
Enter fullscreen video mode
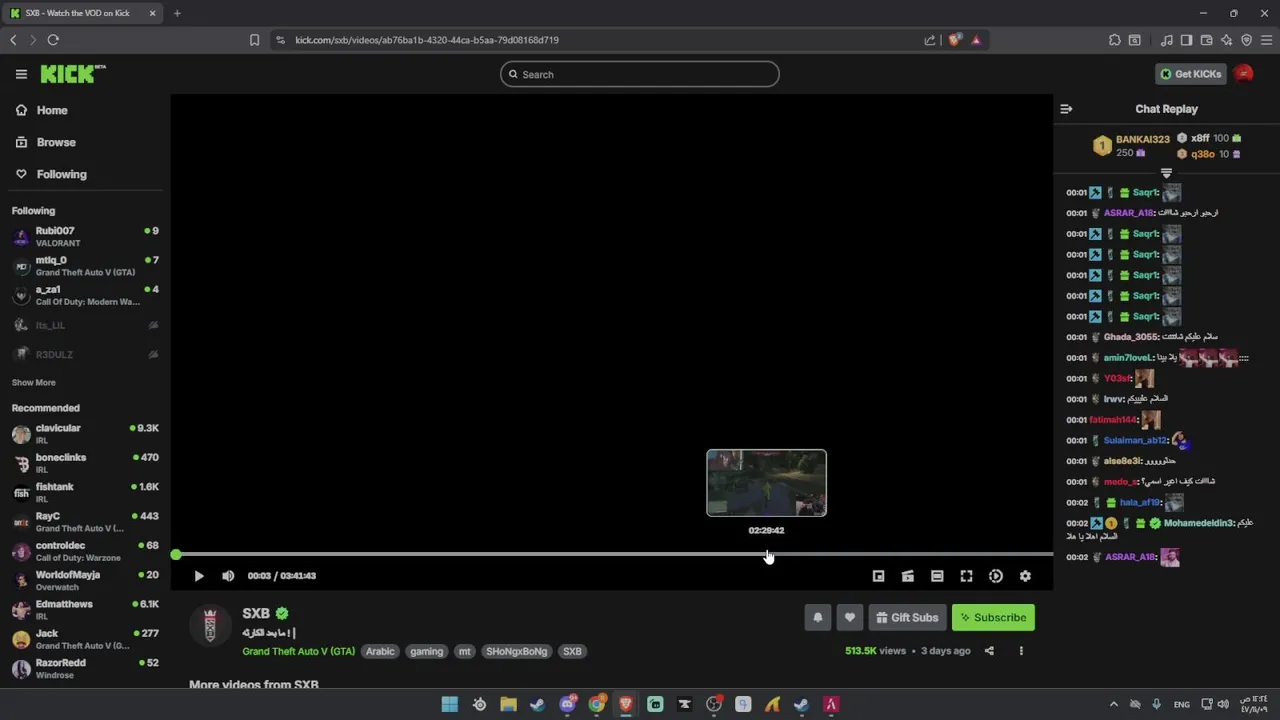click(x=966, y=576)
